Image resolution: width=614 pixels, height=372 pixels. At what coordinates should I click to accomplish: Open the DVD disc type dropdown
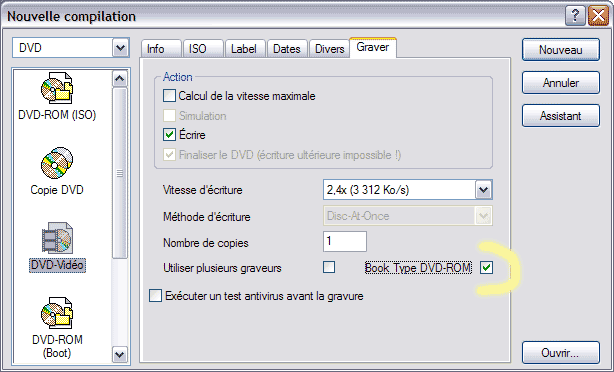(x=121, y=48)
